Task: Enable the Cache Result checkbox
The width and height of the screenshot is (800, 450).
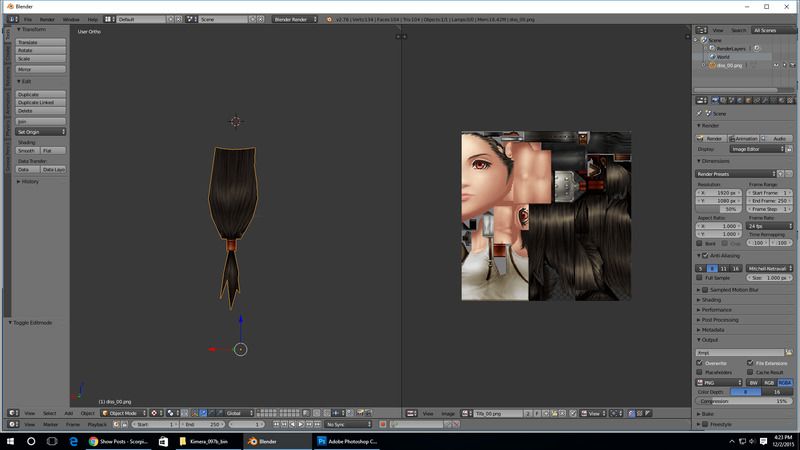Action: click(x=750, y=372)
